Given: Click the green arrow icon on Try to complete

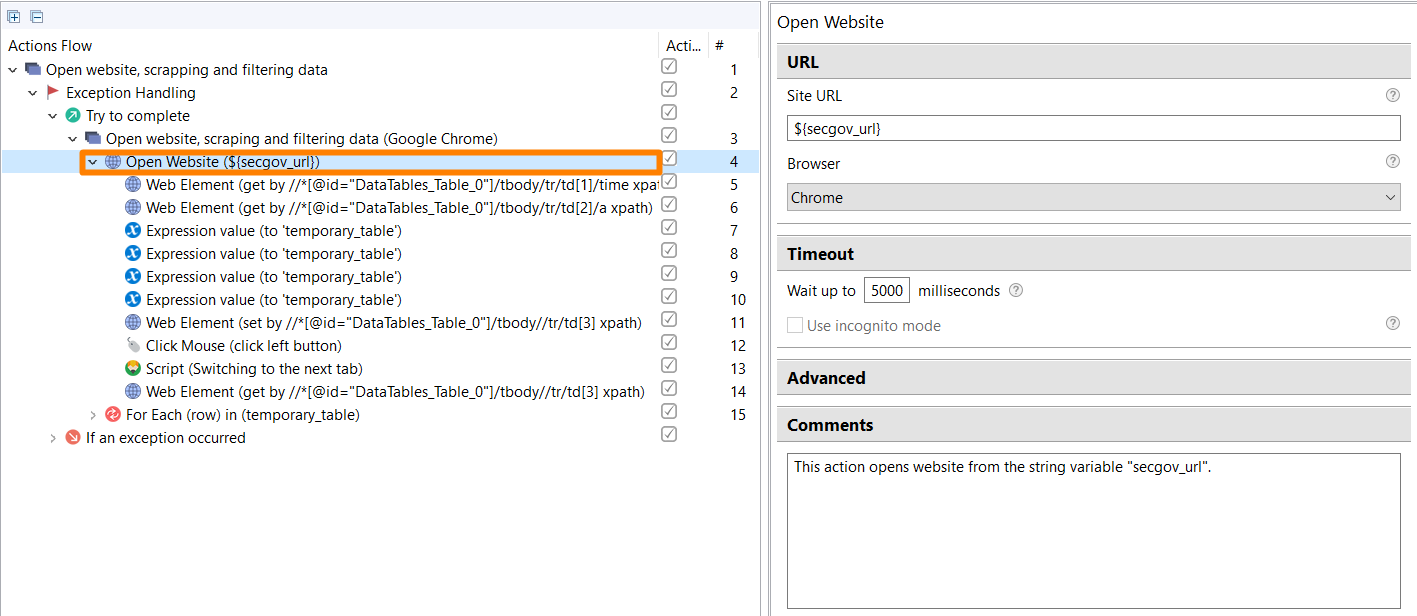Looking at the screenshot, I should [73, 116].
